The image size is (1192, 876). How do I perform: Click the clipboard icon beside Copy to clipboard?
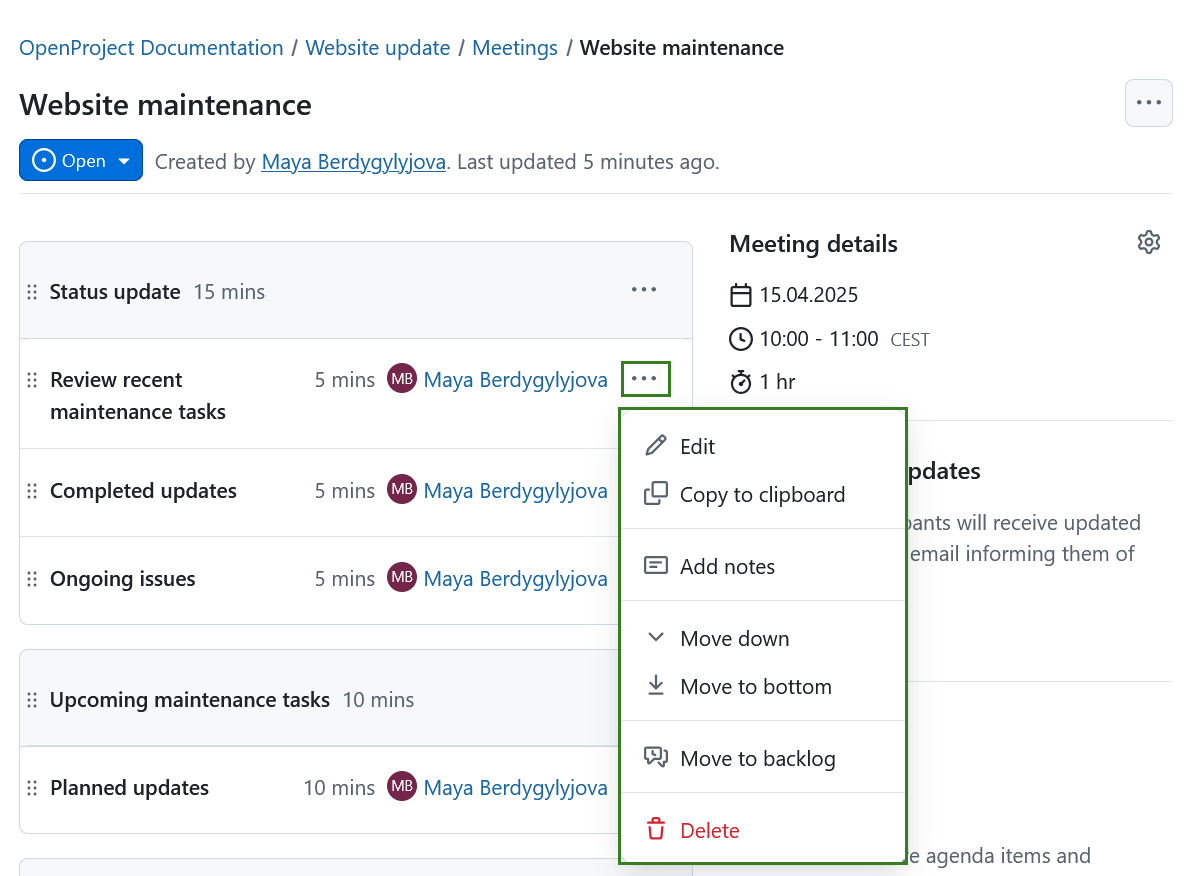click(x=656, y=493)
